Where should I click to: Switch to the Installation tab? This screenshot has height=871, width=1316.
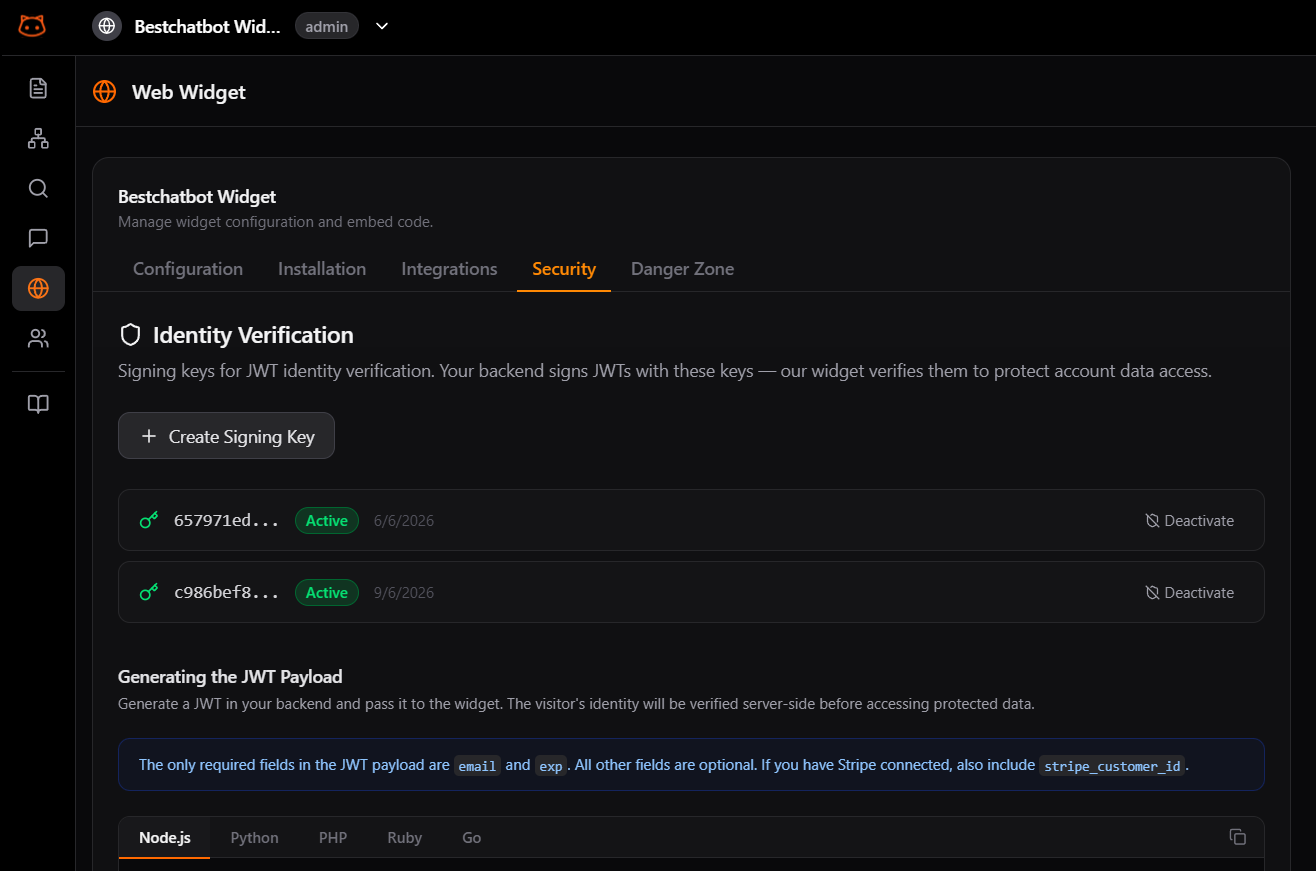pyautogui.click(x=322, y=269)
